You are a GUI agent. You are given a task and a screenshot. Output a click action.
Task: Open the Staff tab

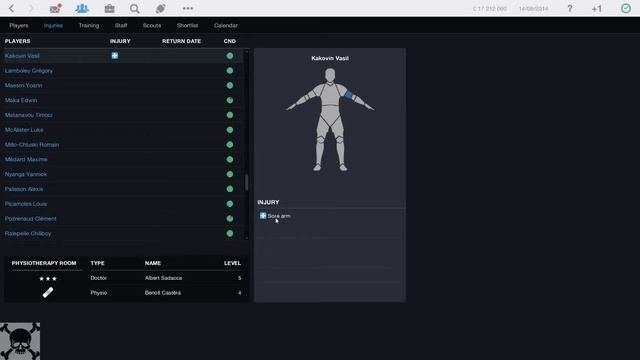point(121,25)
